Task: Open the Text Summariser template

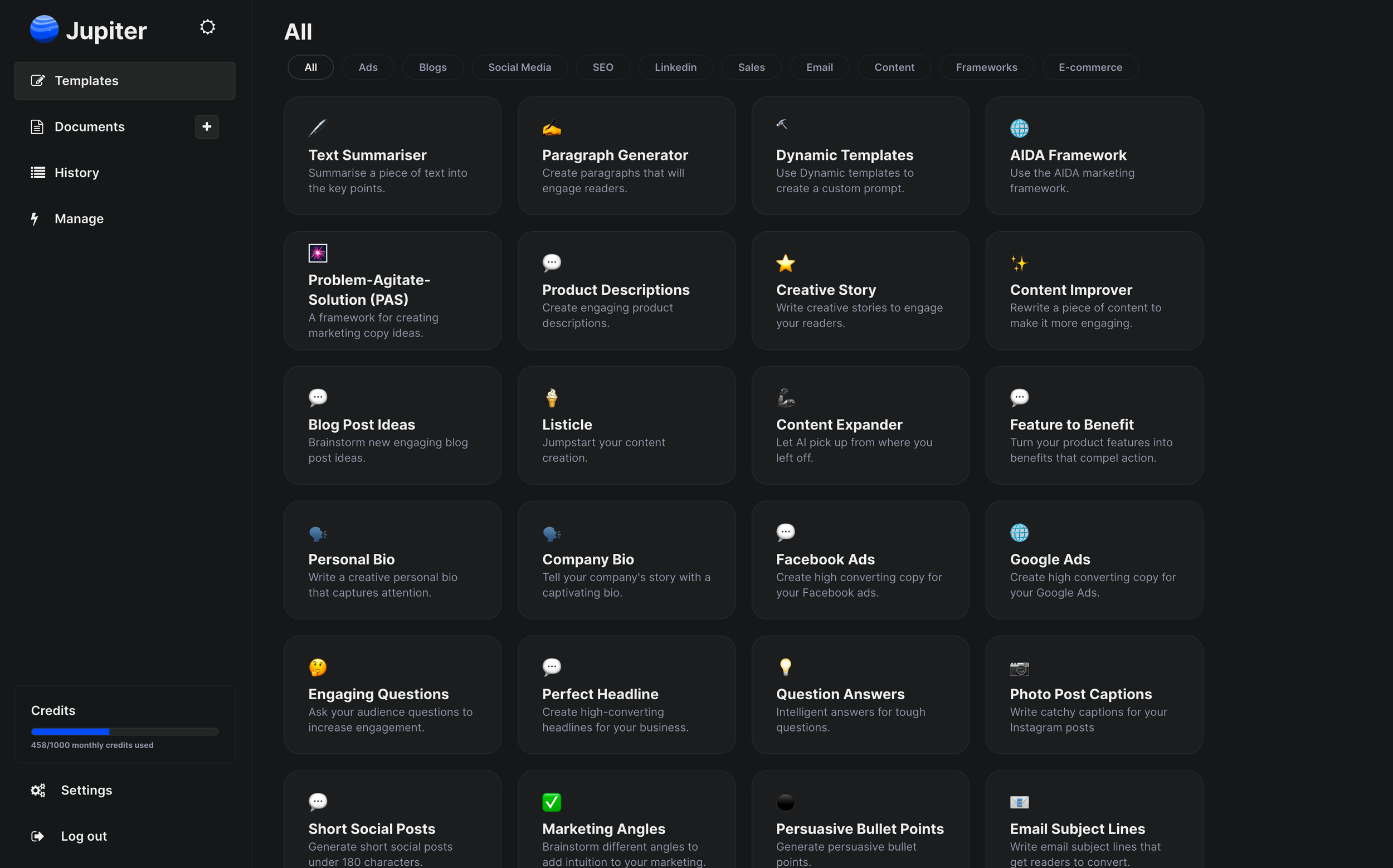Action: click(392, 155)
